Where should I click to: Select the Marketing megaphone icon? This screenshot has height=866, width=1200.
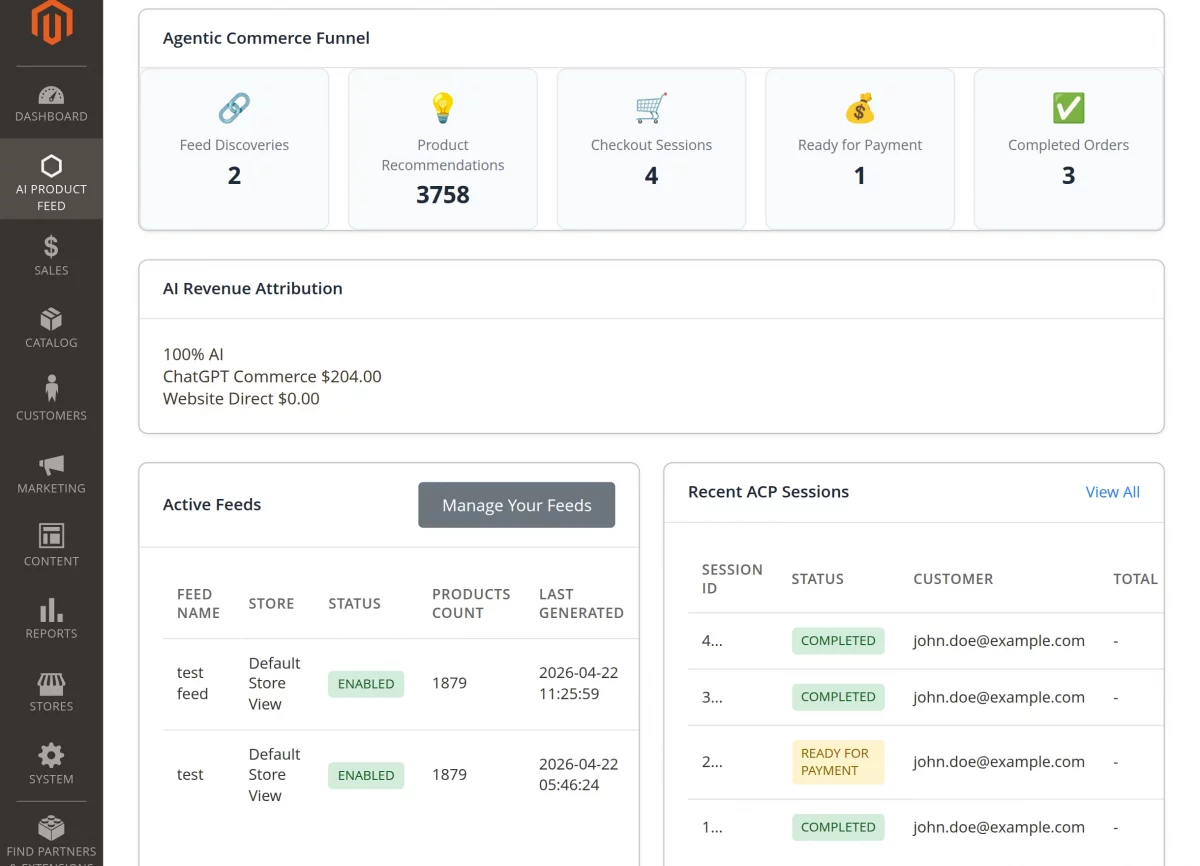(51, 464)
